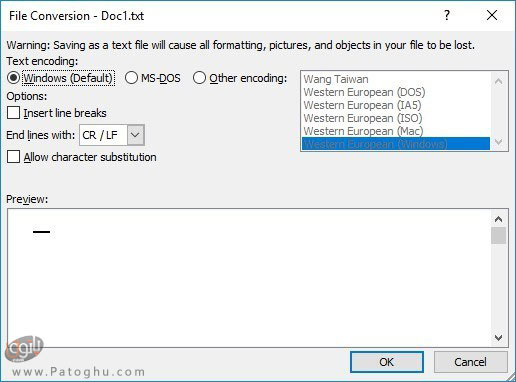Check Allow character substitution box
This screenshot has width=516, height=382.
click(x=13, y=157)
